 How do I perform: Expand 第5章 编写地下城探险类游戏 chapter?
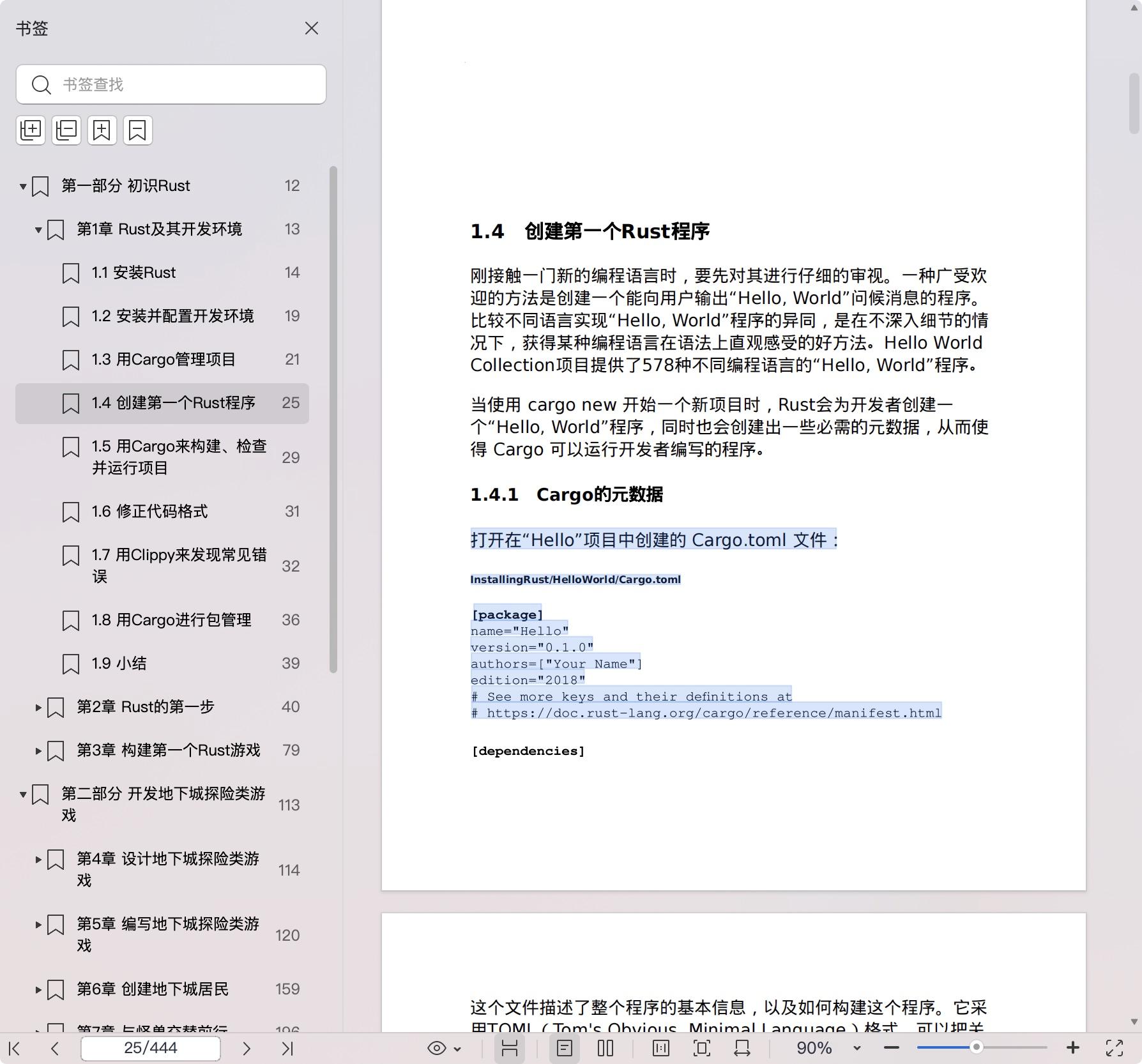(x=38, y=925)
